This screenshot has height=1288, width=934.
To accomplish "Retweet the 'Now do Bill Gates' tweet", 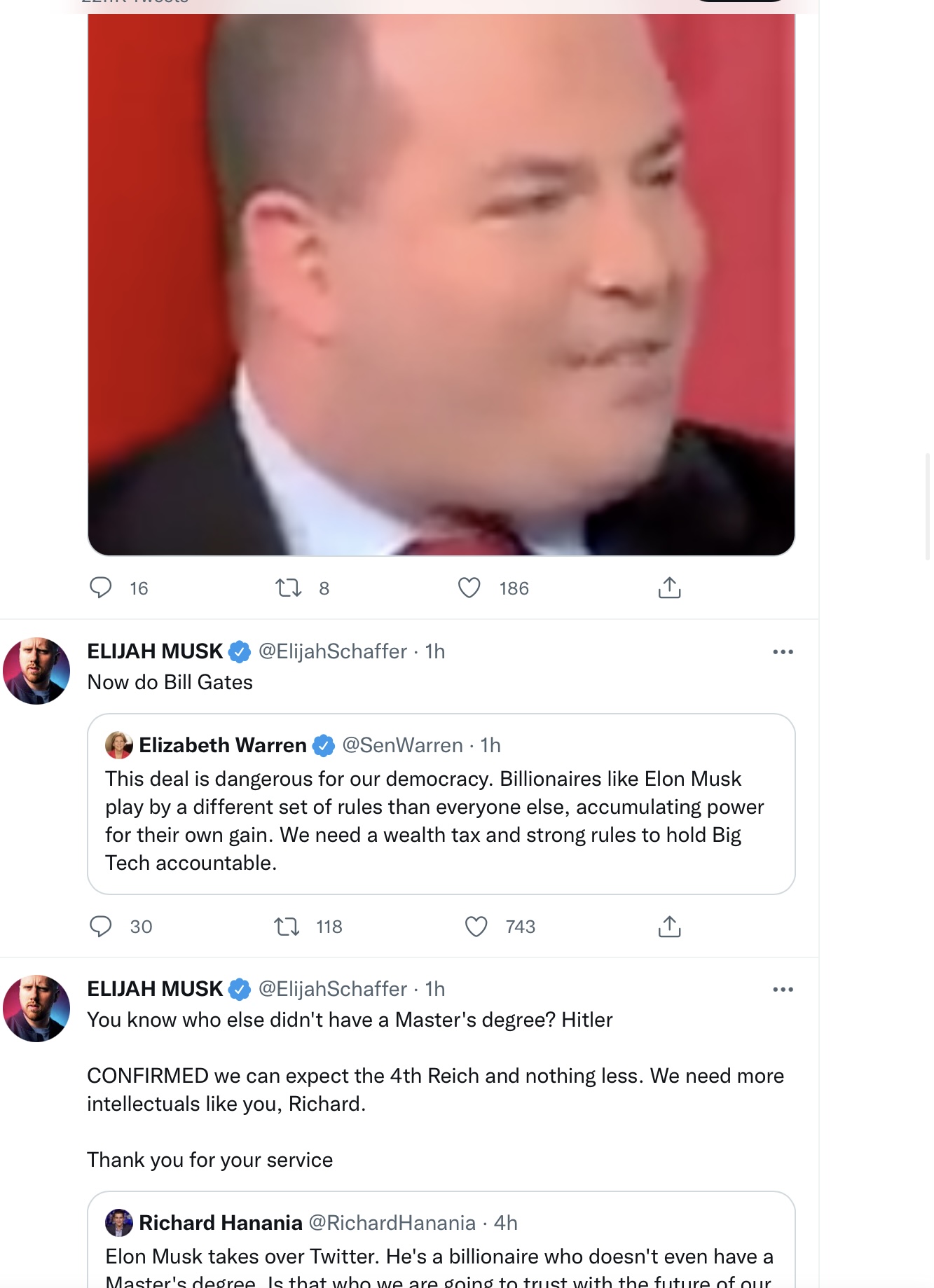I will point(287,926).
